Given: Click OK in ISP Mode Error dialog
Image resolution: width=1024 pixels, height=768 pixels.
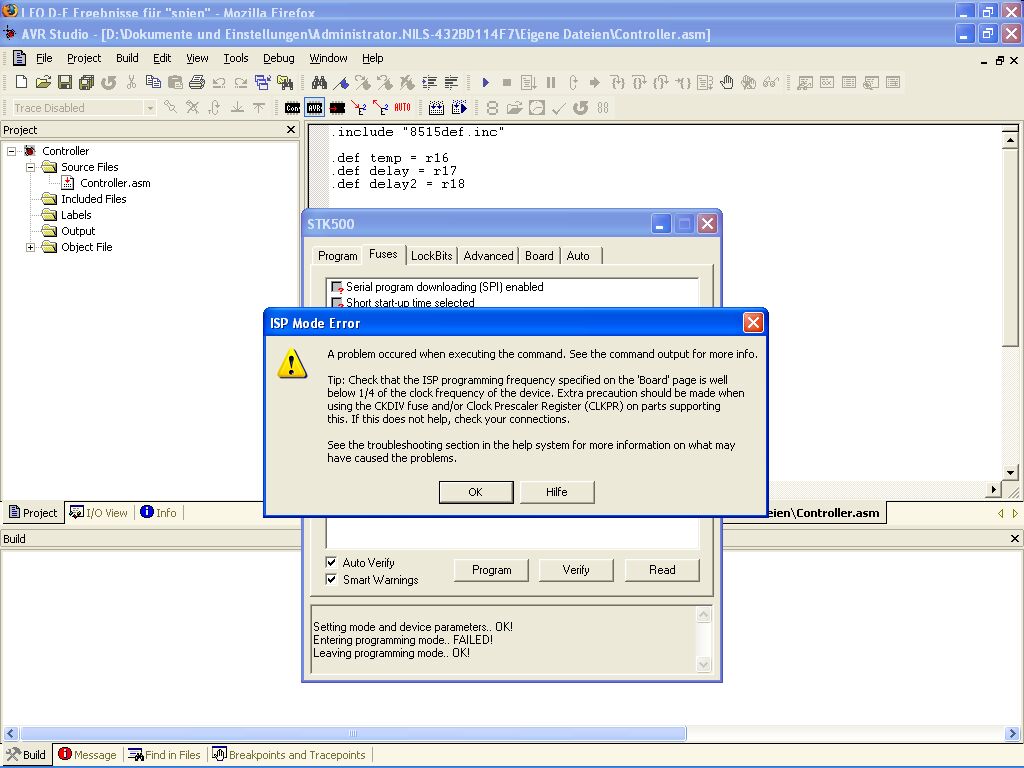Looking at the screenshot, I should pos(475,492).
